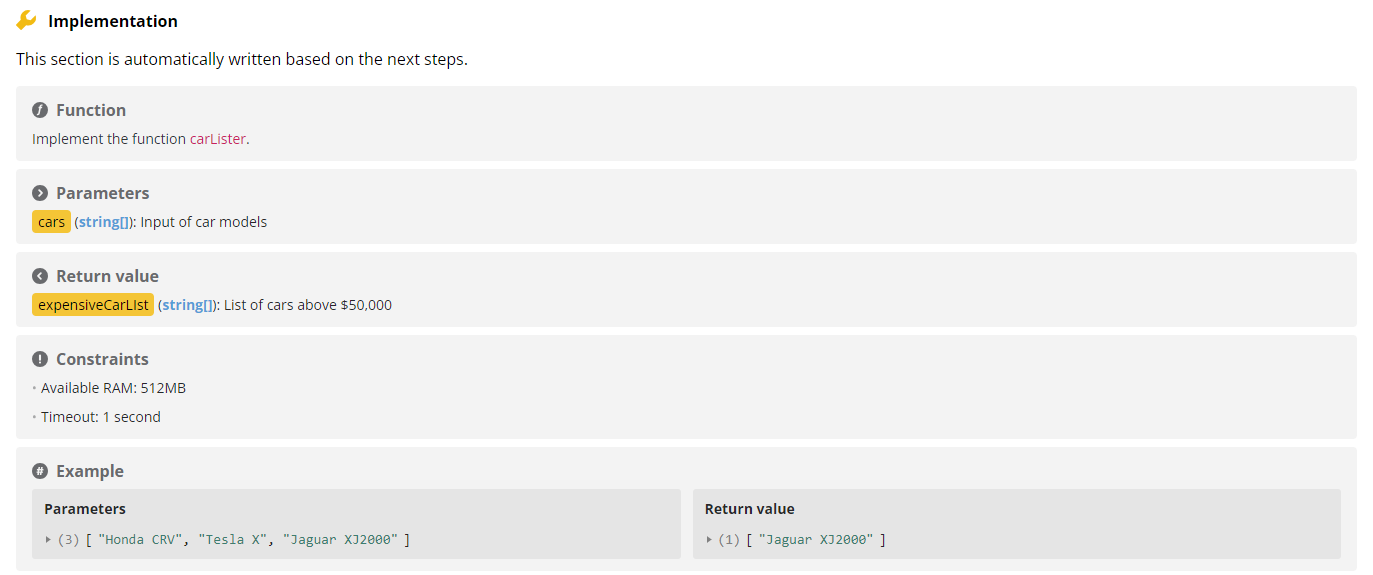Click the carLister function name link

click(x=217, y=139)
